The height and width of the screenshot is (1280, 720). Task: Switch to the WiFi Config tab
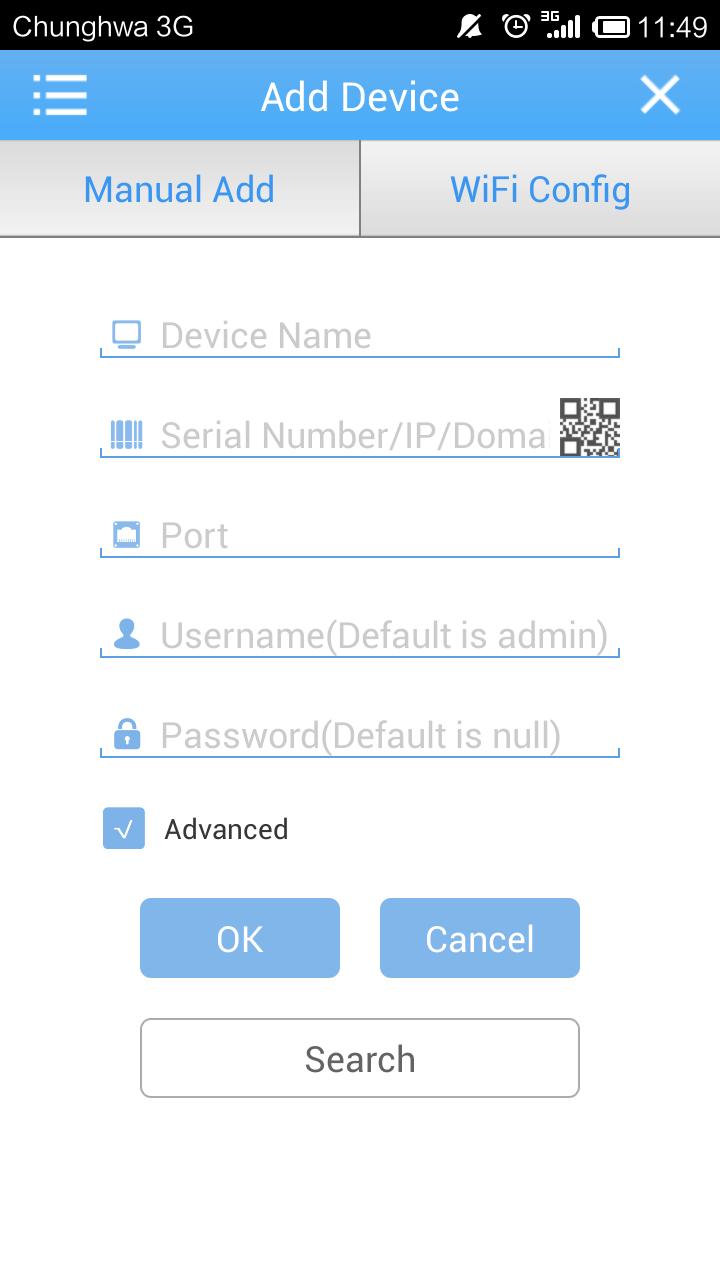tap(540, 189)
